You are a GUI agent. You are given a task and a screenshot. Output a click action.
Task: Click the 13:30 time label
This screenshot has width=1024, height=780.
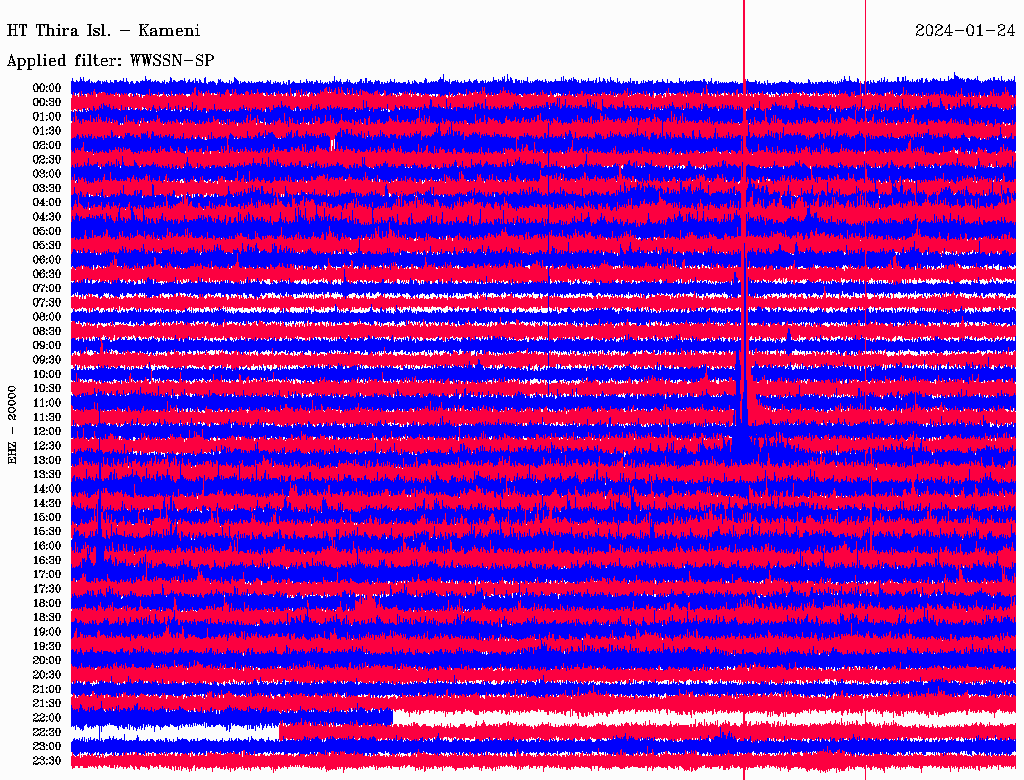tap(47, 475)
